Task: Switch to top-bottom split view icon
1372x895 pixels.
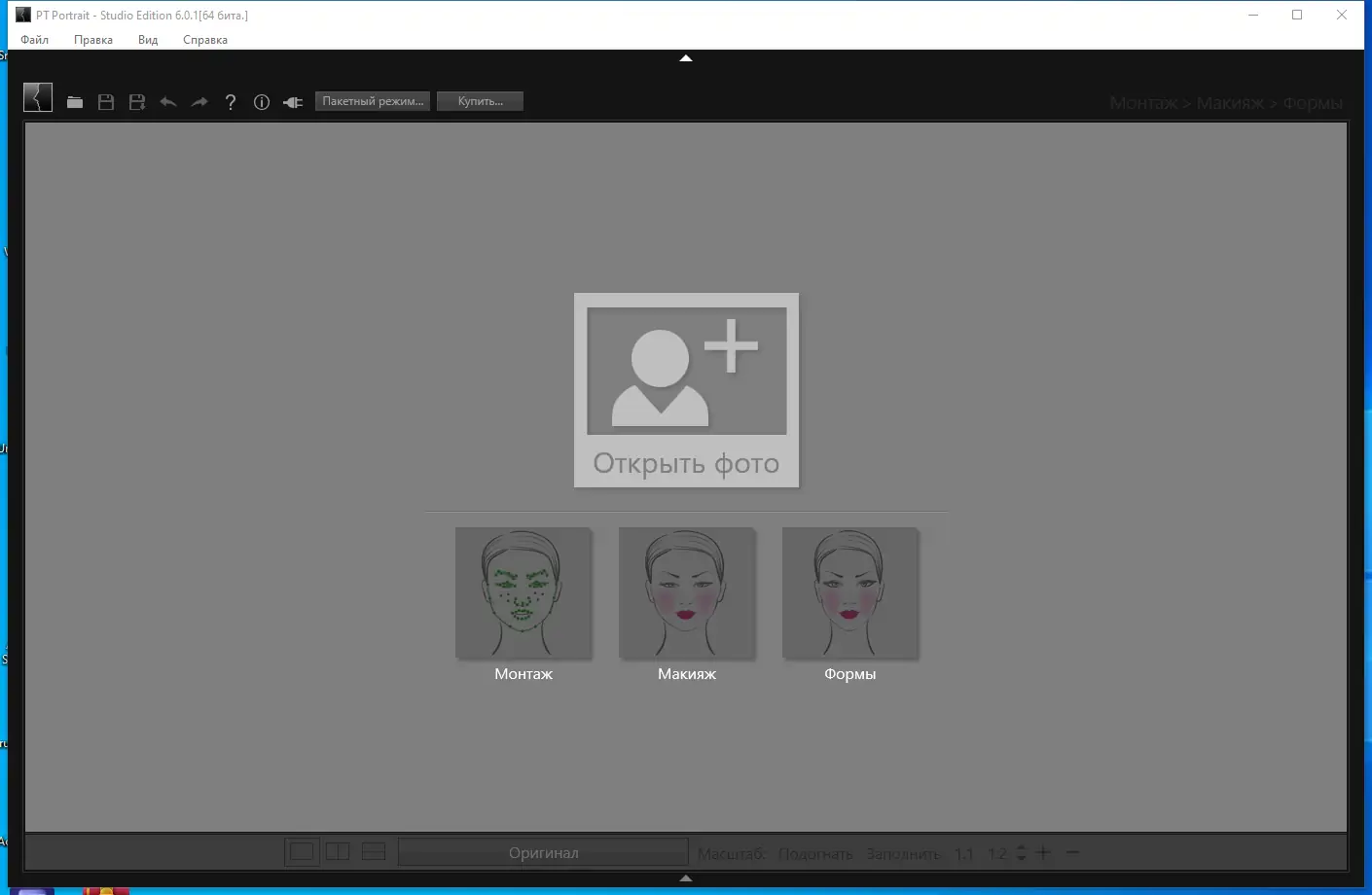Action: [x=374, y=852]
